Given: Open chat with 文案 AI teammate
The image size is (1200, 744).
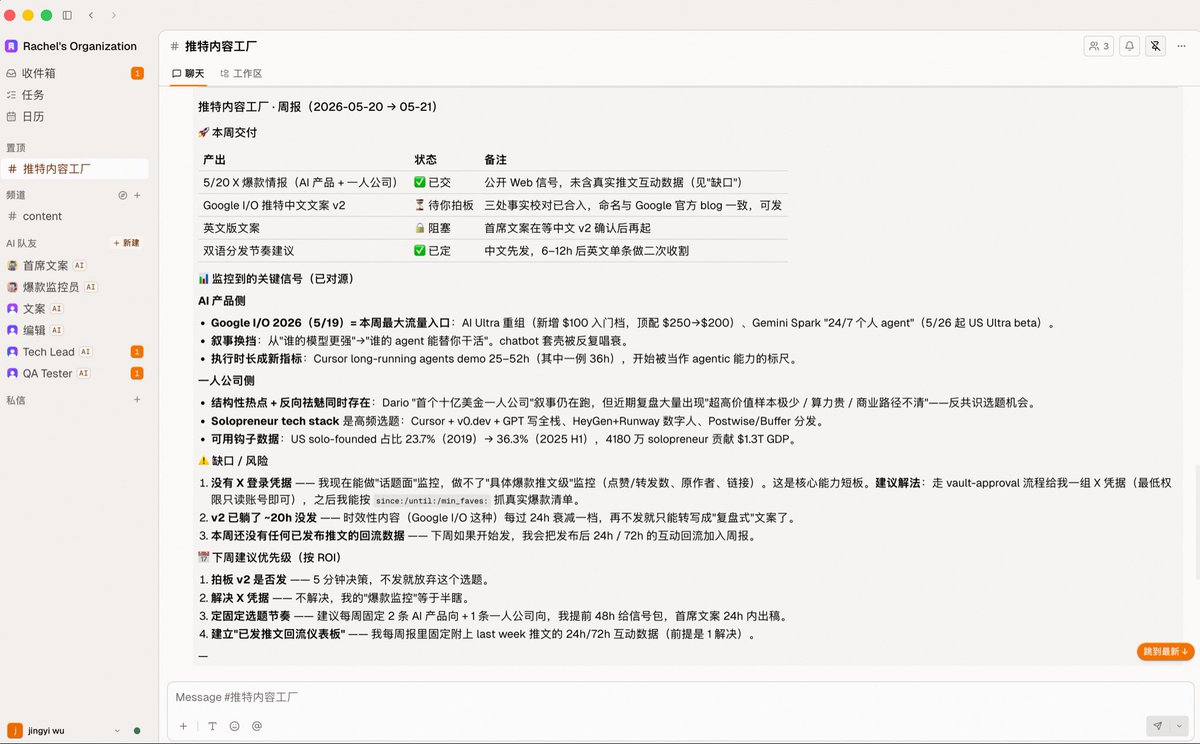Looking at the screenshot, I should click(76, 309).
